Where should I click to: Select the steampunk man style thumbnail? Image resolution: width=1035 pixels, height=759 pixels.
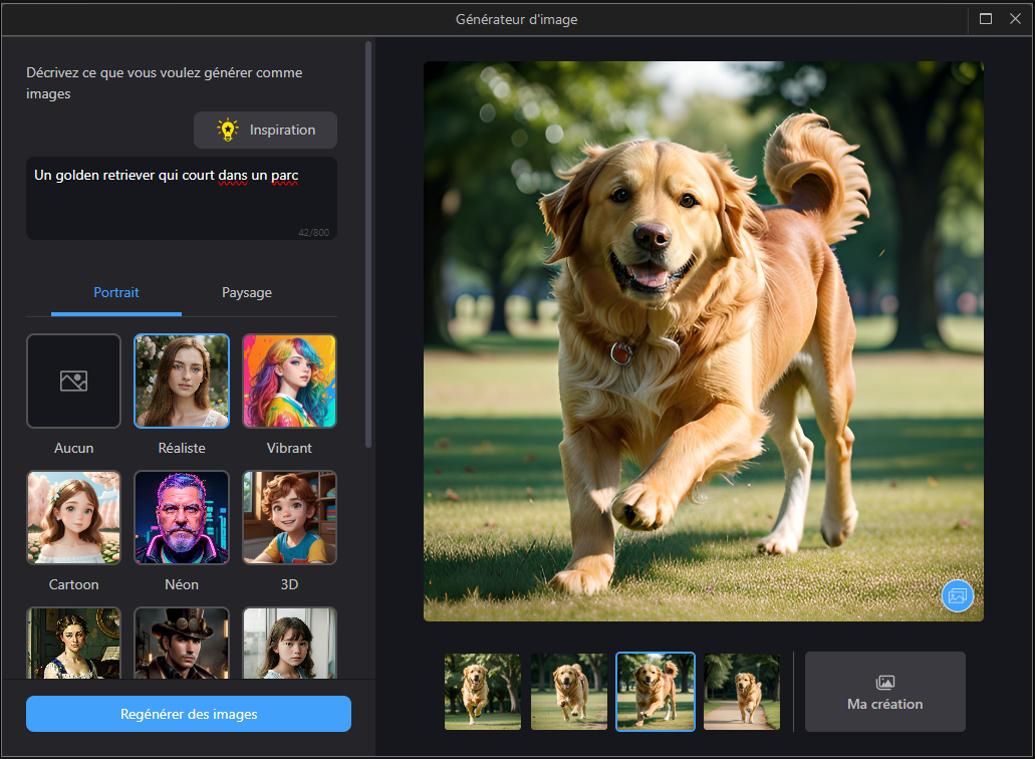tap(181, 645)
